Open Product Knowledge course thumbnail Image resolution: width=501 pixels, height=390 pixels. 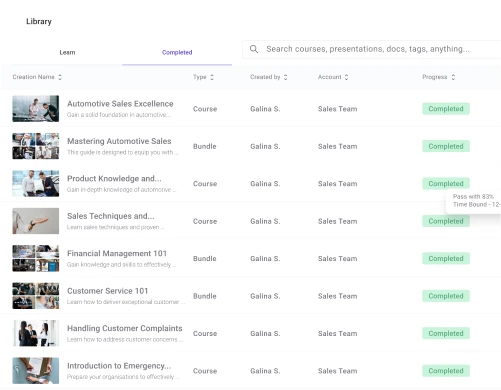pyautogui.click(x=36, y=183)
